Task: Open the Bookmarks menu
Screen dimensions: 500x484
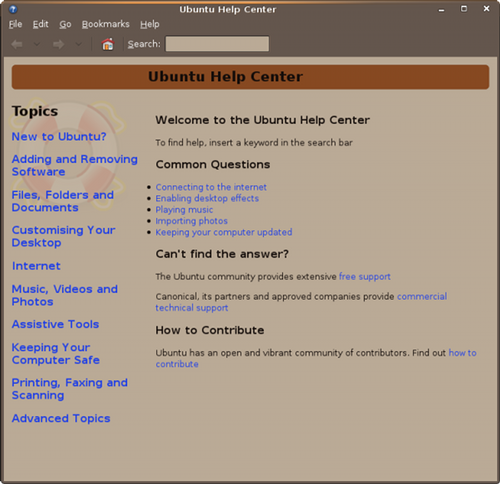Action: (106, 24)
